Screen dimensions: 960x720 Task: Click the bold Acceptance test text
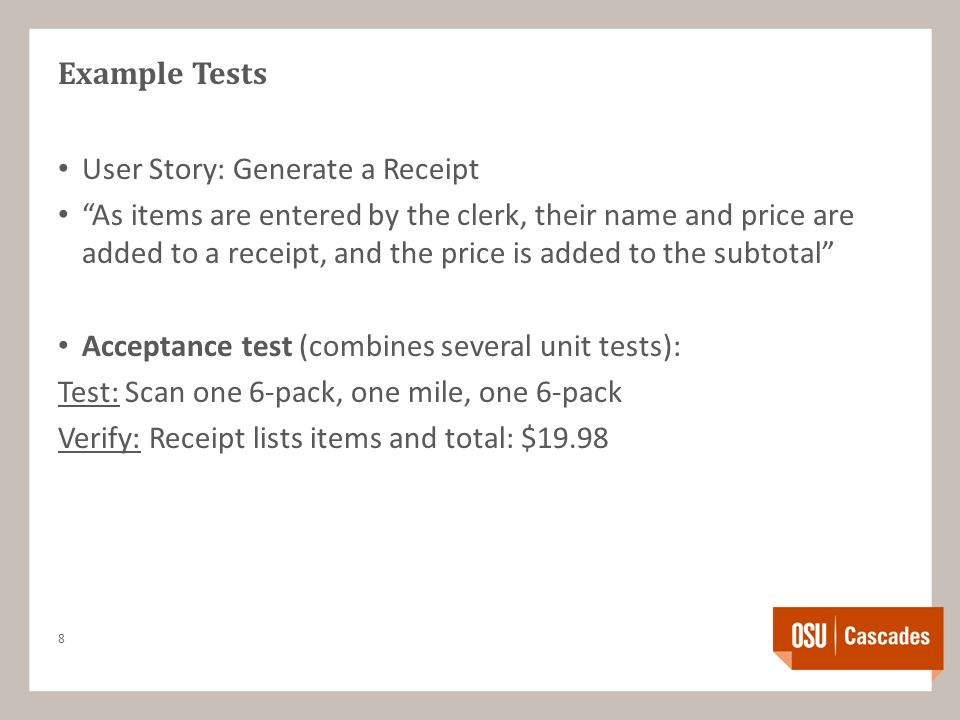pyautogui.click(x=187, y=347)
